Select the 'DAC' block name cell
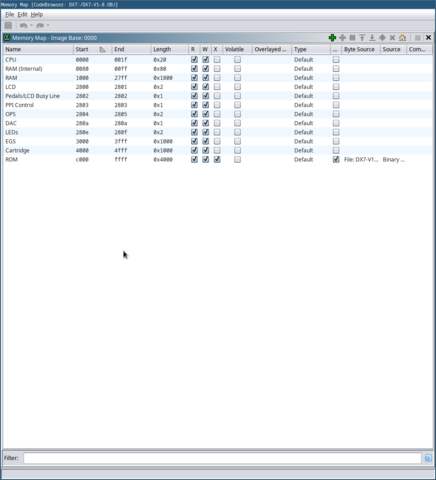Image resolution: width=436 pixels, height=480 pixels. (x=11, y=123)
